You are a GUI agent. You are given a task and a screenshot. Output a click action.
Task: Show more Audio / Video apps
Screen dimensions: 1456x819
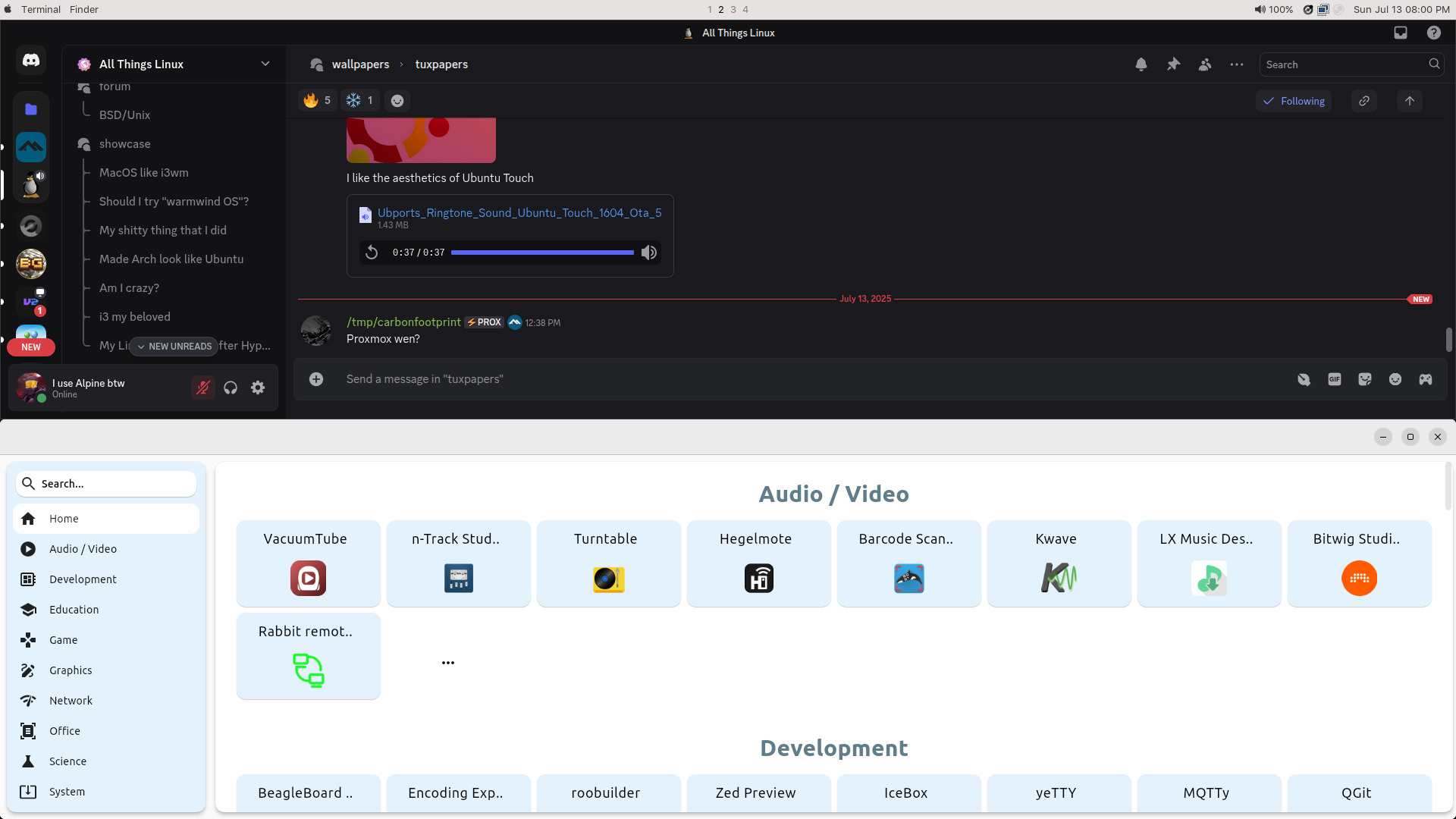[x=448, y=663]
